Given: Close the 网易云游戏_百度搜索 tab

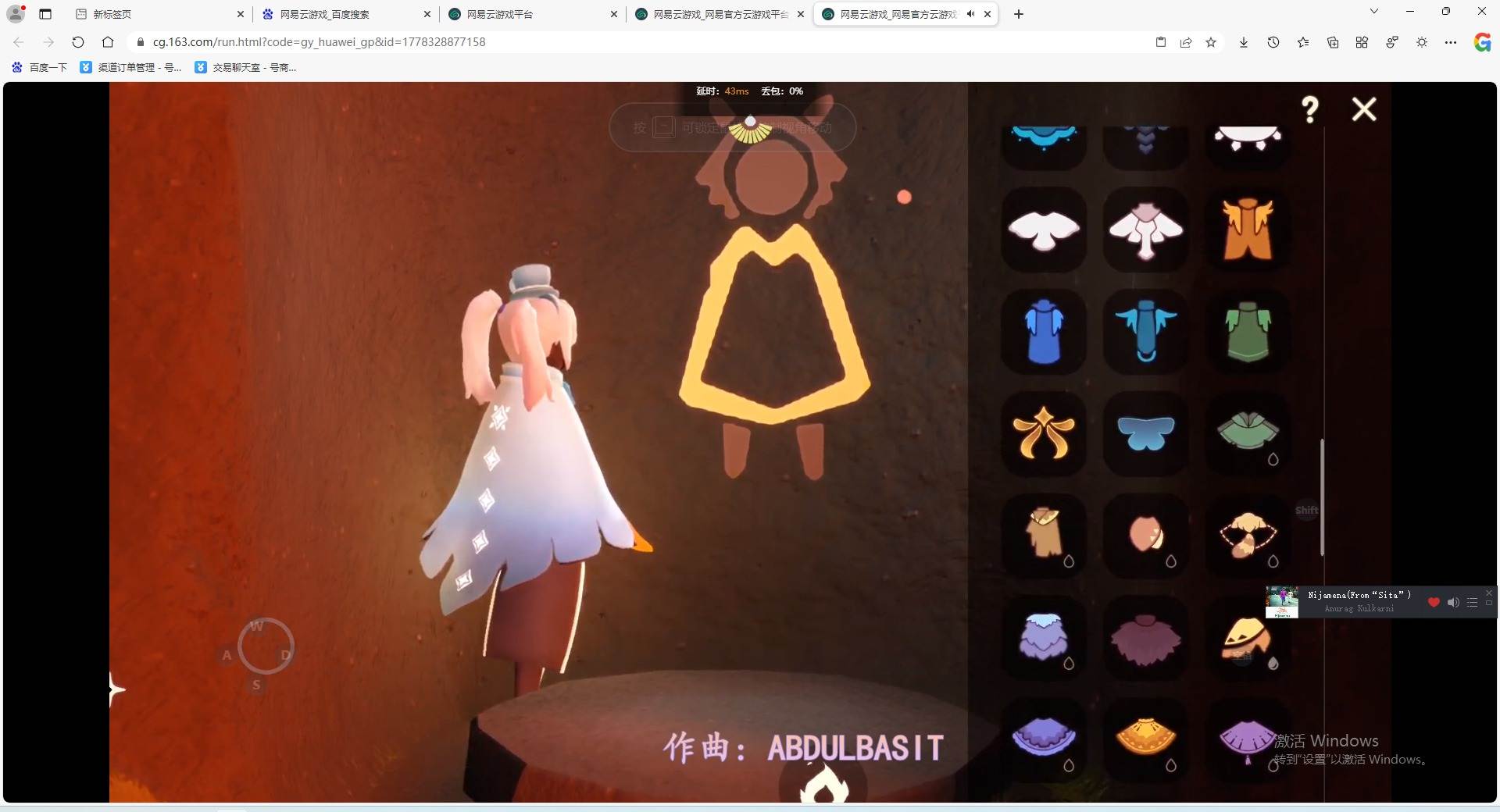Looking at the screenshot, I should click(x=427, y=14).
